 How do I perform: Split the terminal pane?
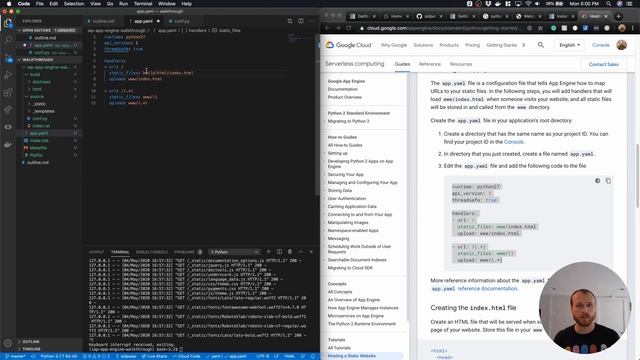pos(279,252)
